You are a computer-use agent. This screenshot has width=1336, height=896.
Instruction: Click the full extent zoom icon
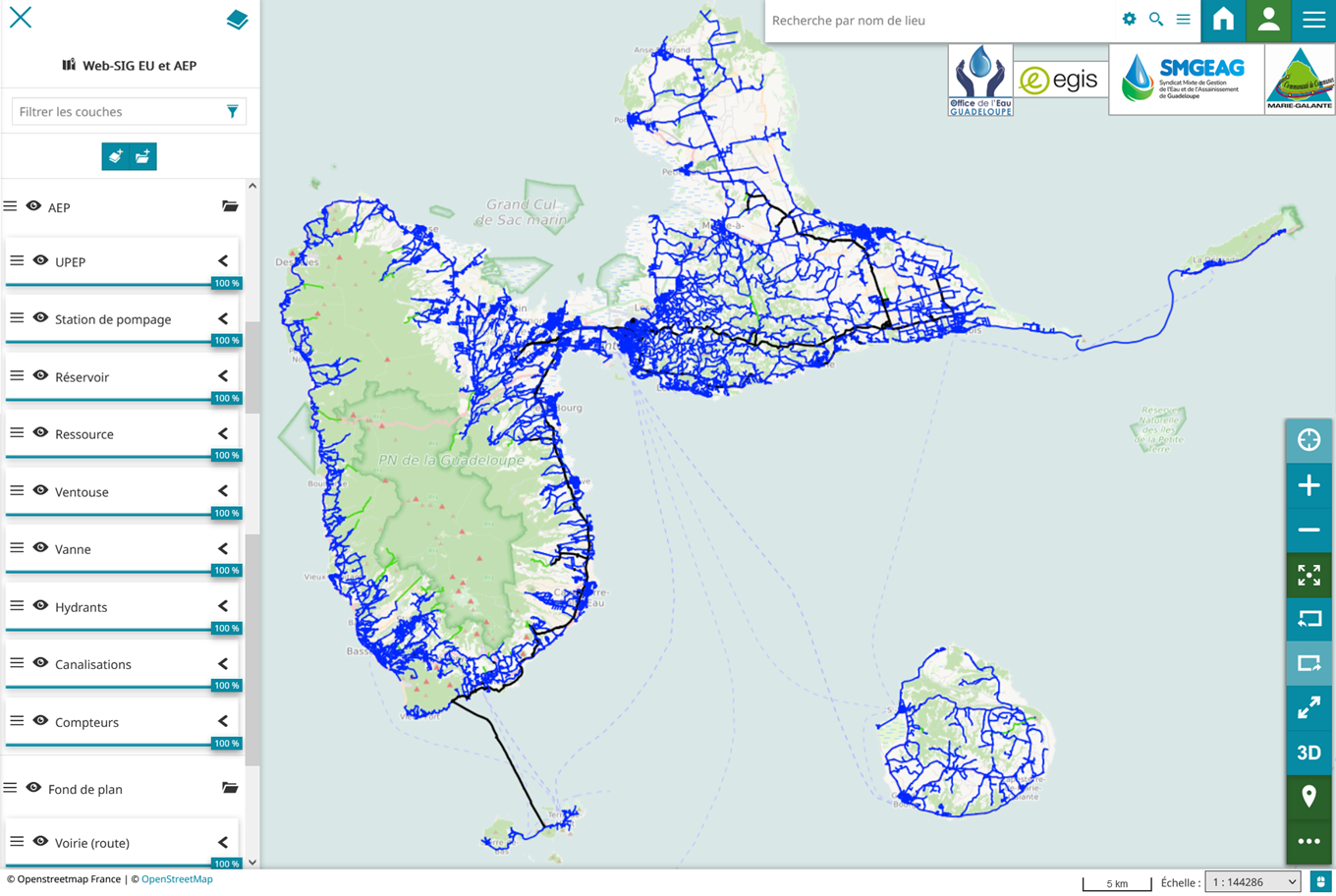pos(1308,575)
